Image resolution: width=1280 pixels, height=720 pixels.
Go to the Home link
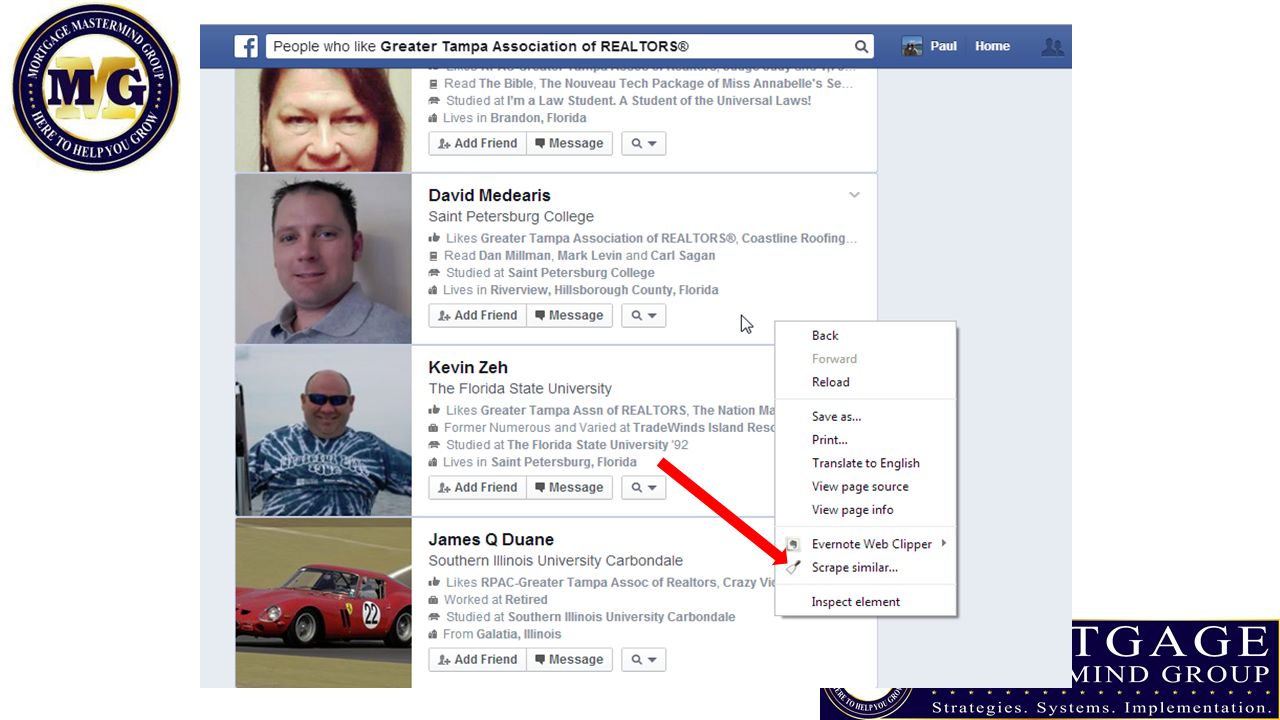992,46
